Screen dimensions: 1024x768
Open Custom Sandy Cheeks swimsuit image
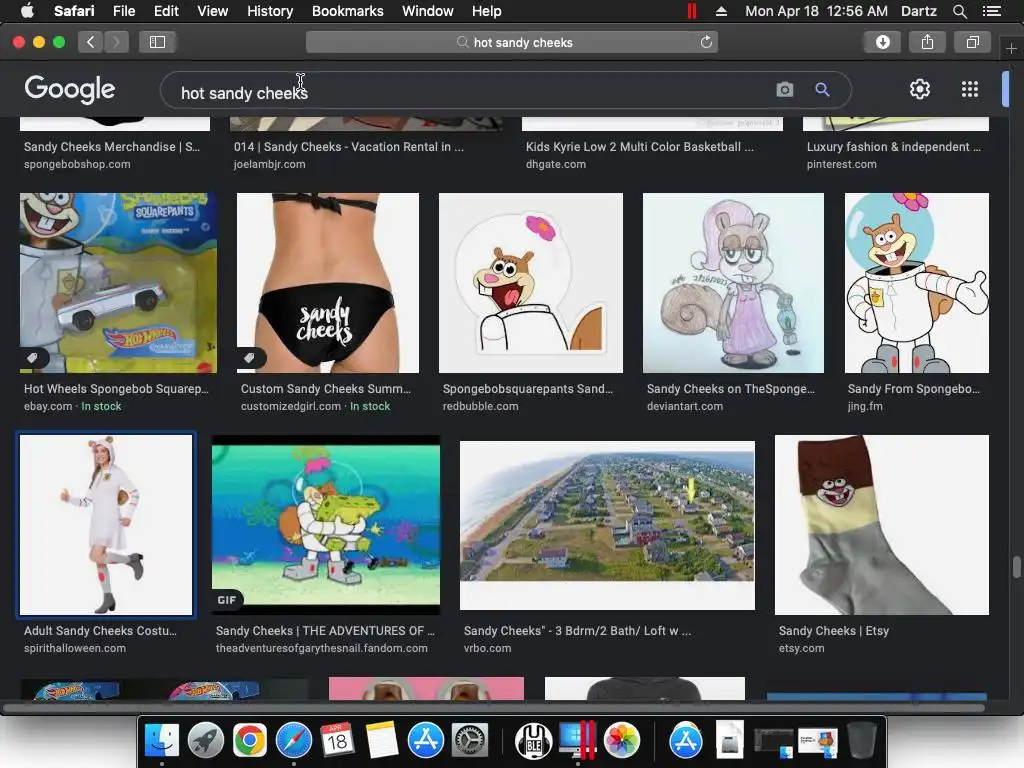point(328,283)
